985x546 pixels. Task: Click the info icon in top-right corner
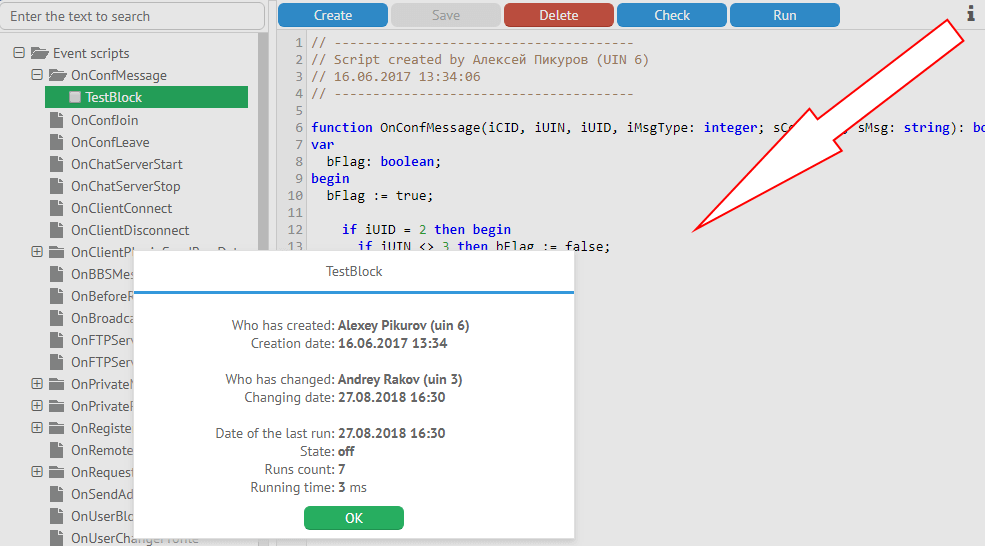point(970,13)
